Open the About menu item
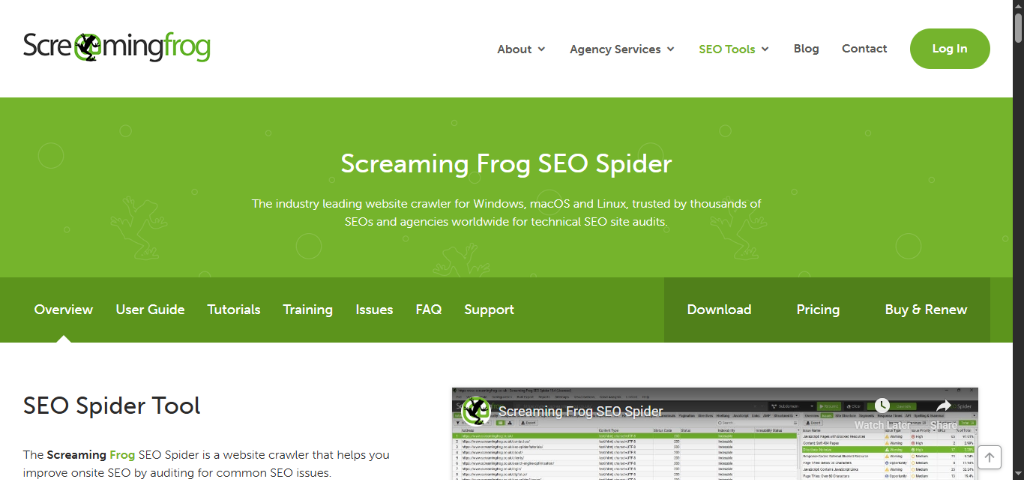1024x480 pixels. click(x=515, y=49)
